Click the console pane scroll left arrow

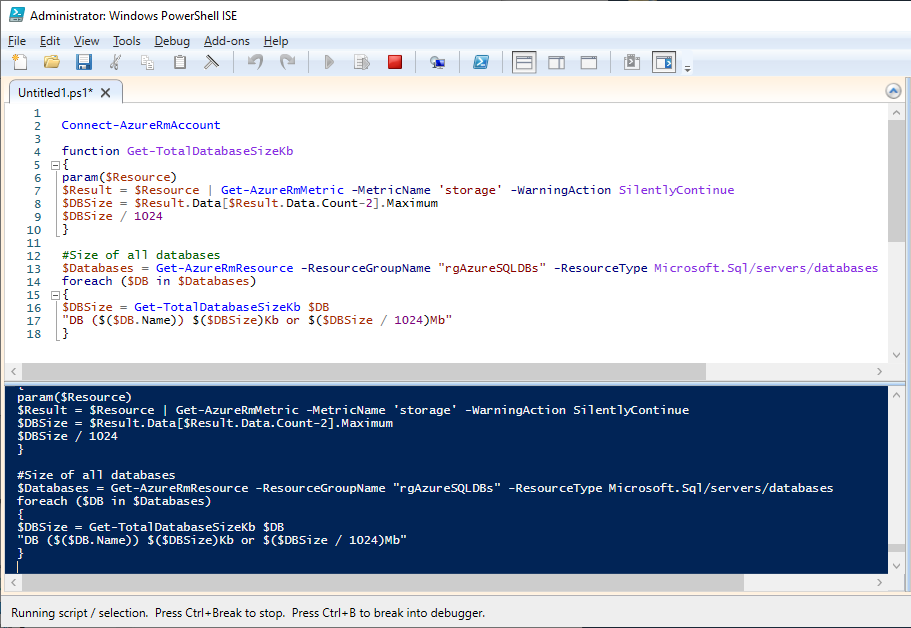coord(13,582)
